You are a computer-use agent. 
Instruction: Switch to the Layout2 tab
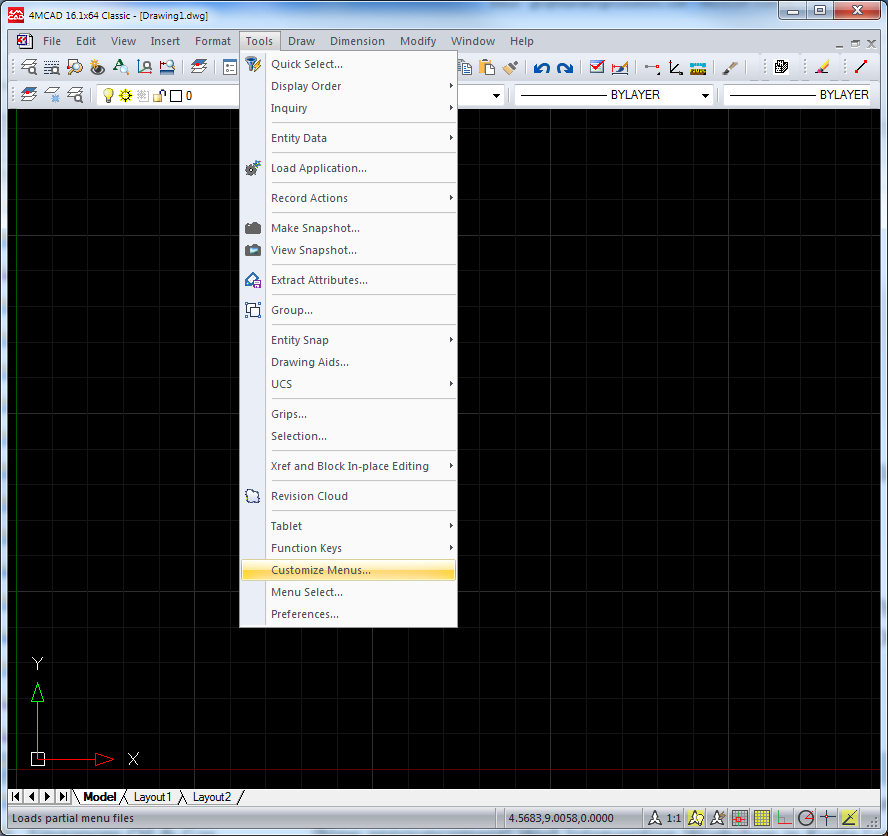(x=212, y=797)
